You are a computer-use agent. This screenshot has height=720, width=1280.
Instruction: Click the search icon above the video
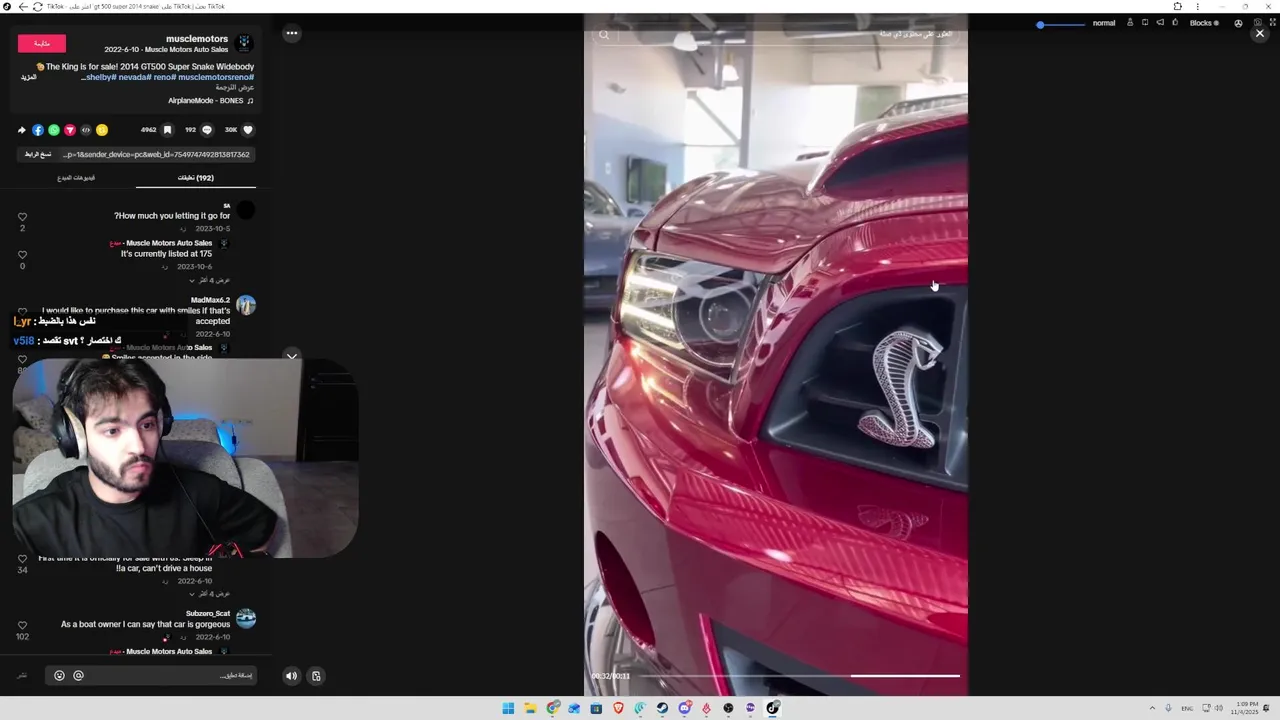pos(604,35)
